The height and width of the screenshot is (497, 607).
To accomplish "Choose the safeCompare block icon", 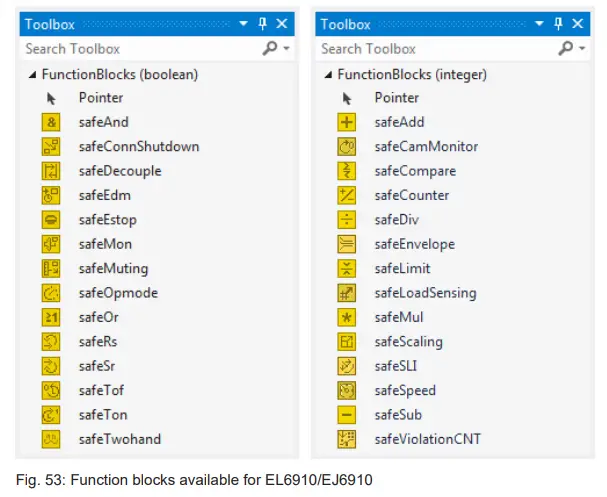I will coord(346,171).
